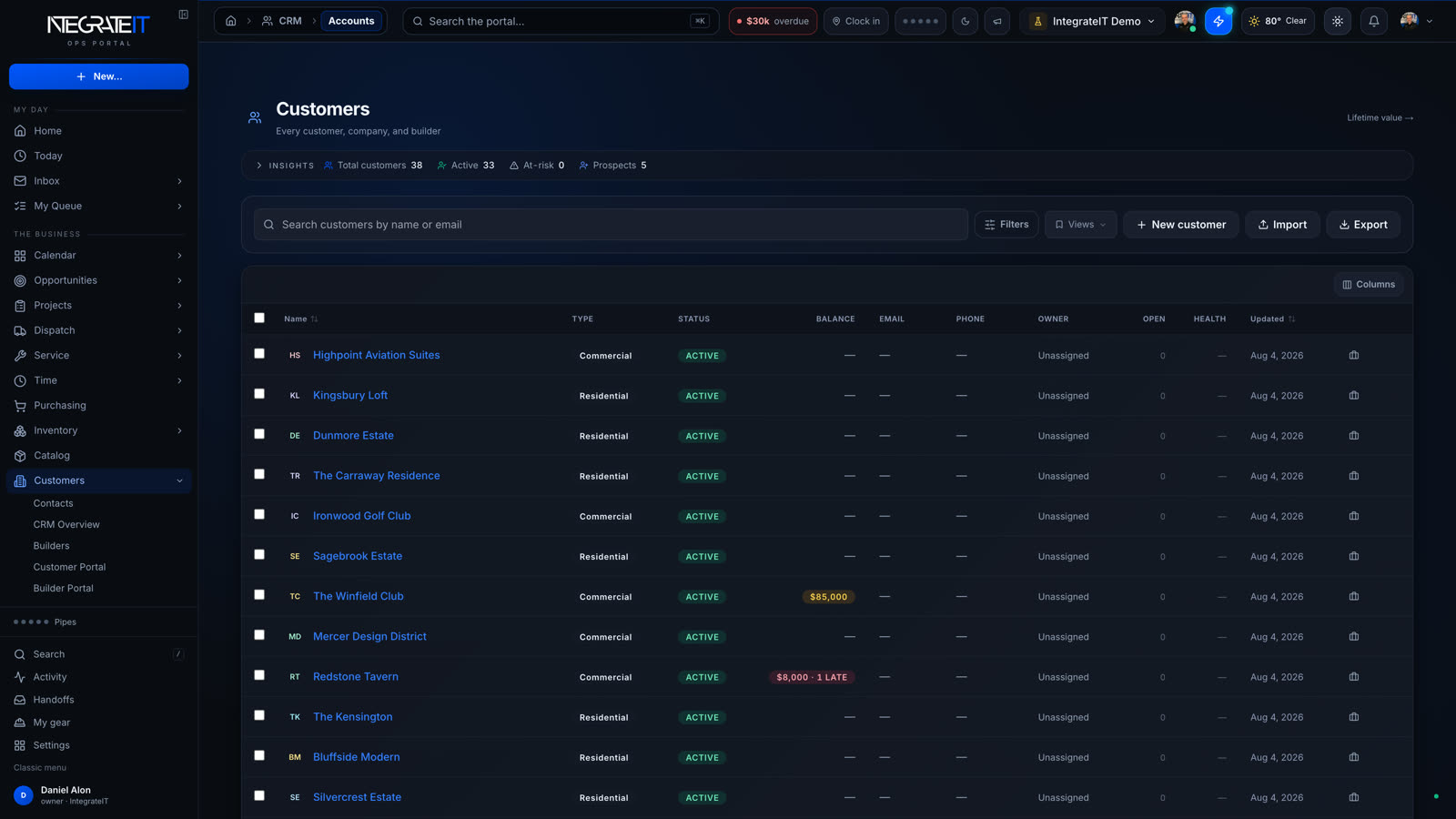The image size is (1456, 819).
Task: Open Customer Portal submenu item
Action: (x=69, y=567)
